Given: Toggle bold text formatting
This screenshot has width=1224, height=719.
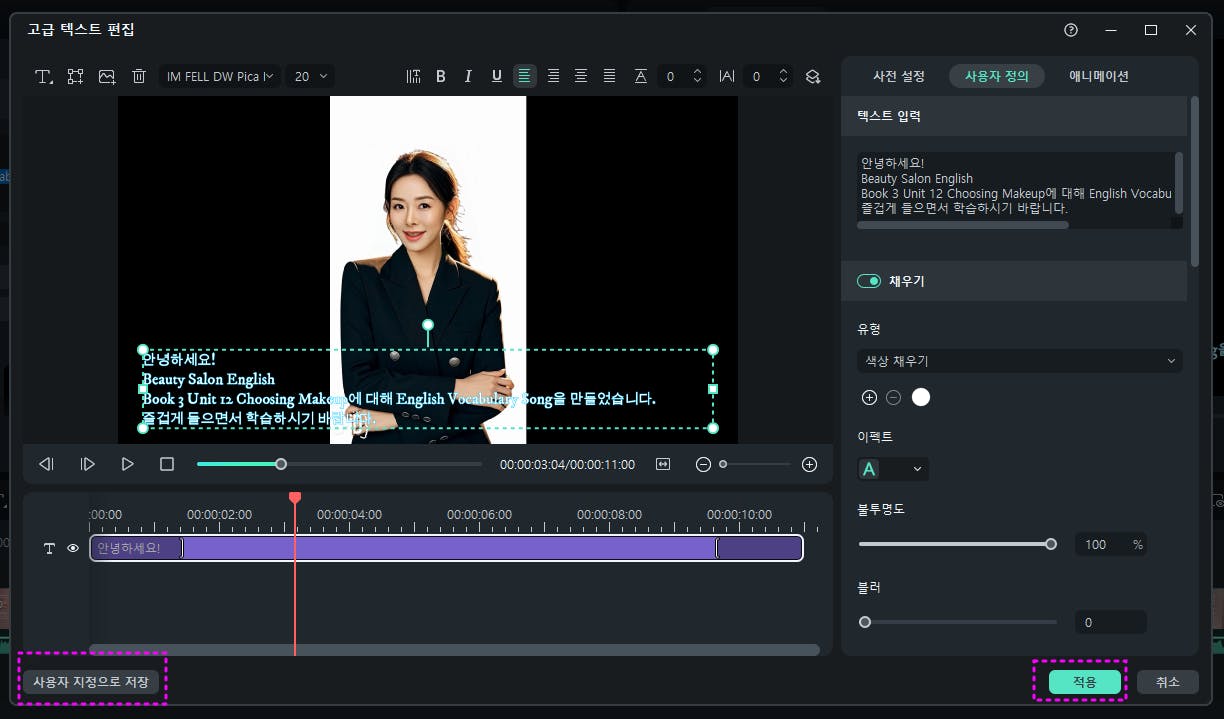Looking at the screenshot, I should click(x=441, y=77).
